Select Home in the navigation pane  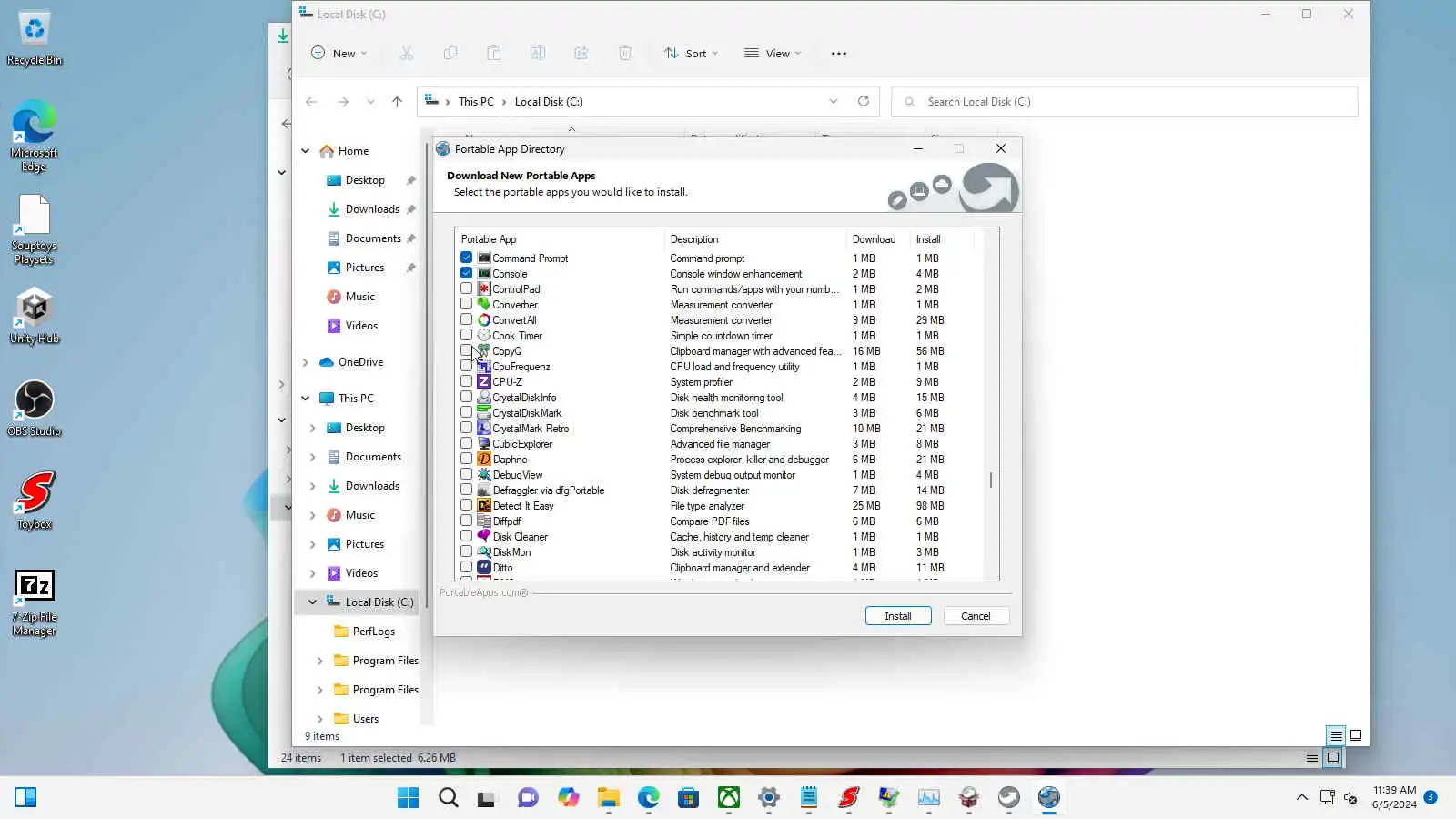click(353, 151)
